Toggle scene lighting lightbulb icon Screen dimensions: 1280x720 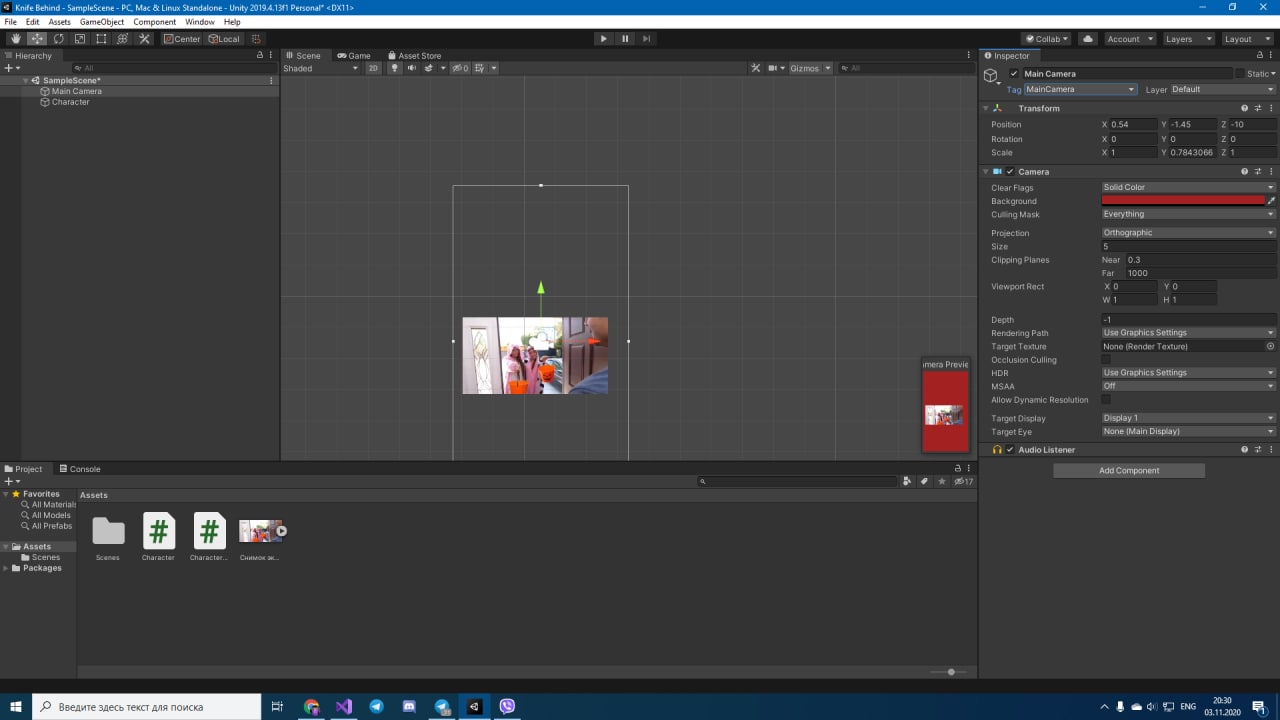[x=394, y=68]
